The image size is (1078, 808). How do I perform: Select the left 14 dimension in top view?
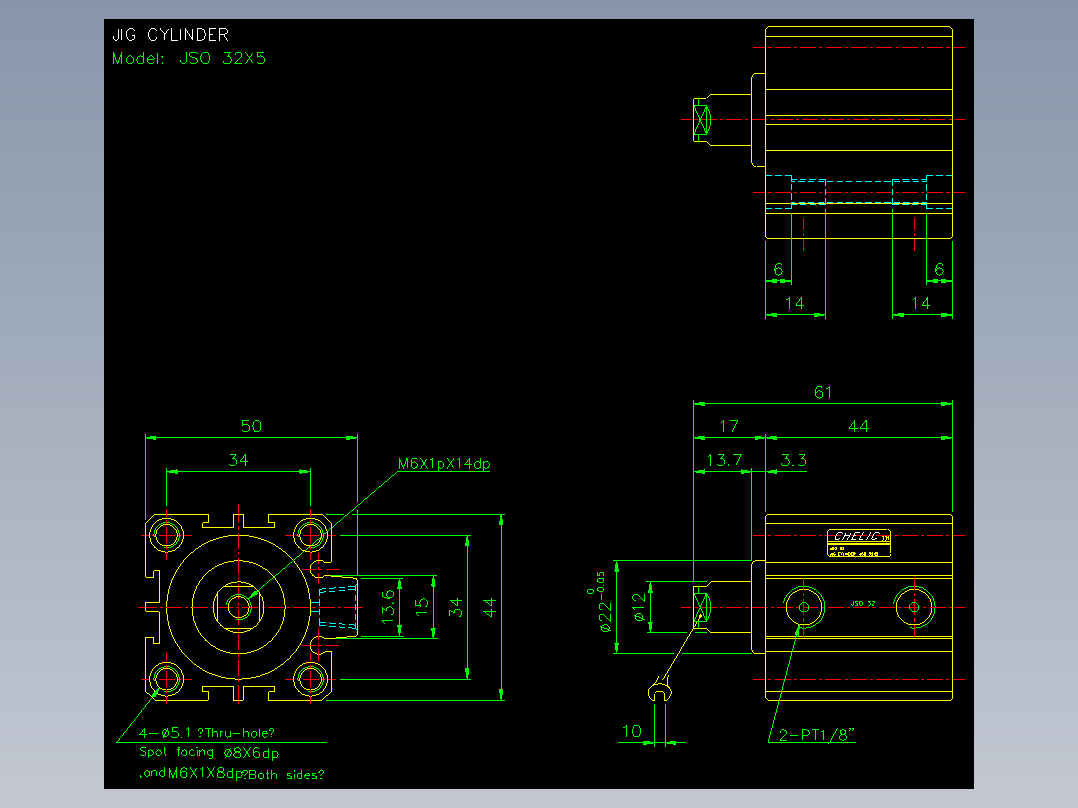point(795,303)
